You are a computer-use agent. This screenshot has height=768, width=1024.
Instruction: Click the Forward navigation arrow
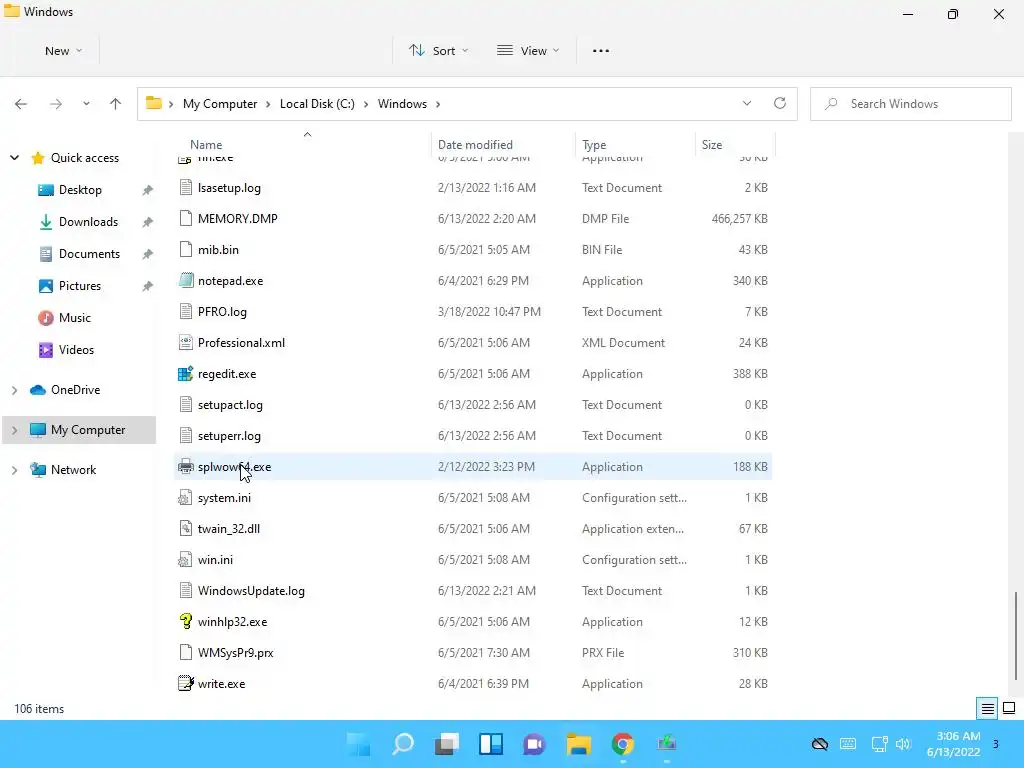[56, 104]
